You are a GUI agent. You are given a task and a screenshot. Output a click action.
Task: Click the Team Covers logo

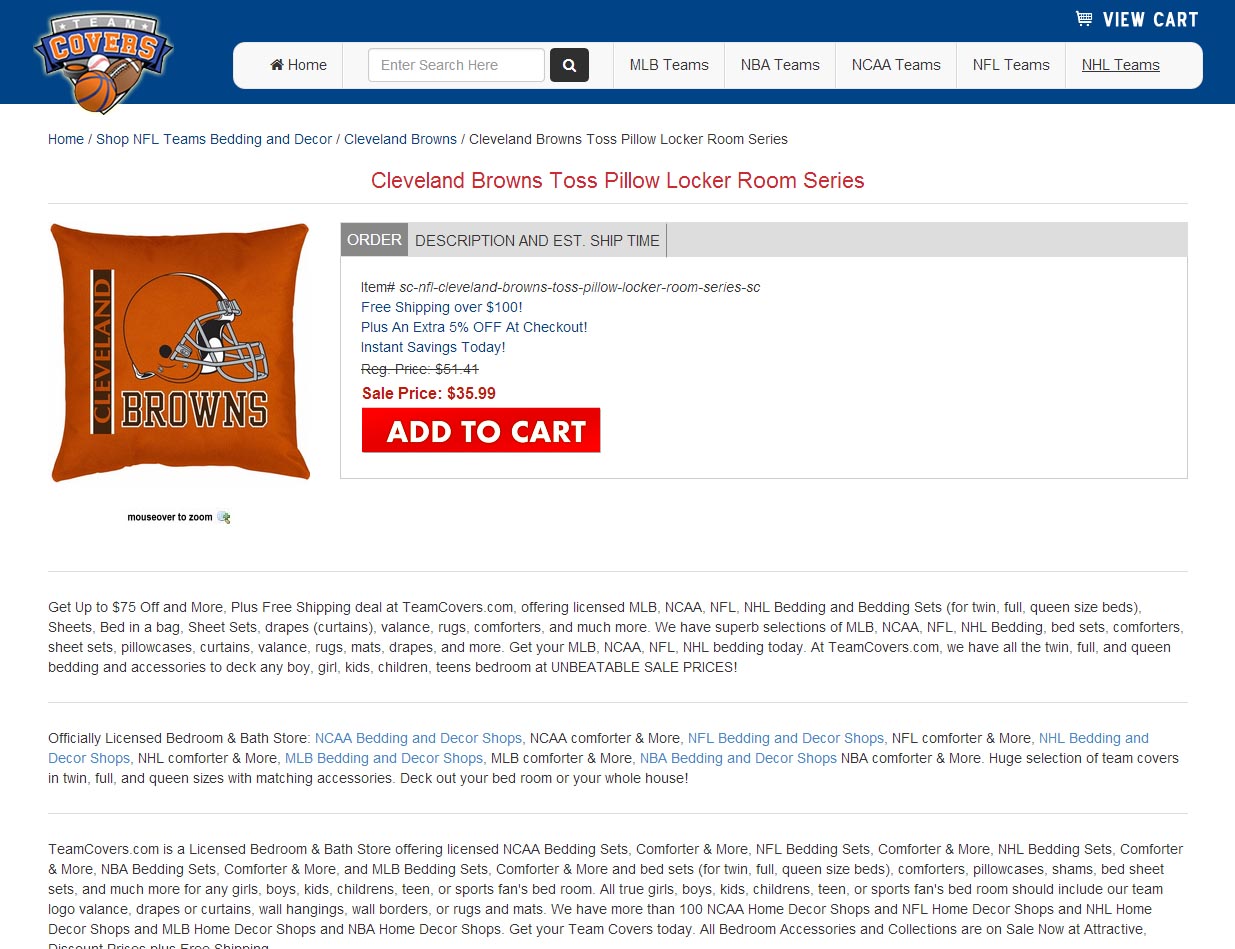pyautogui.click(x=103, y=59)
